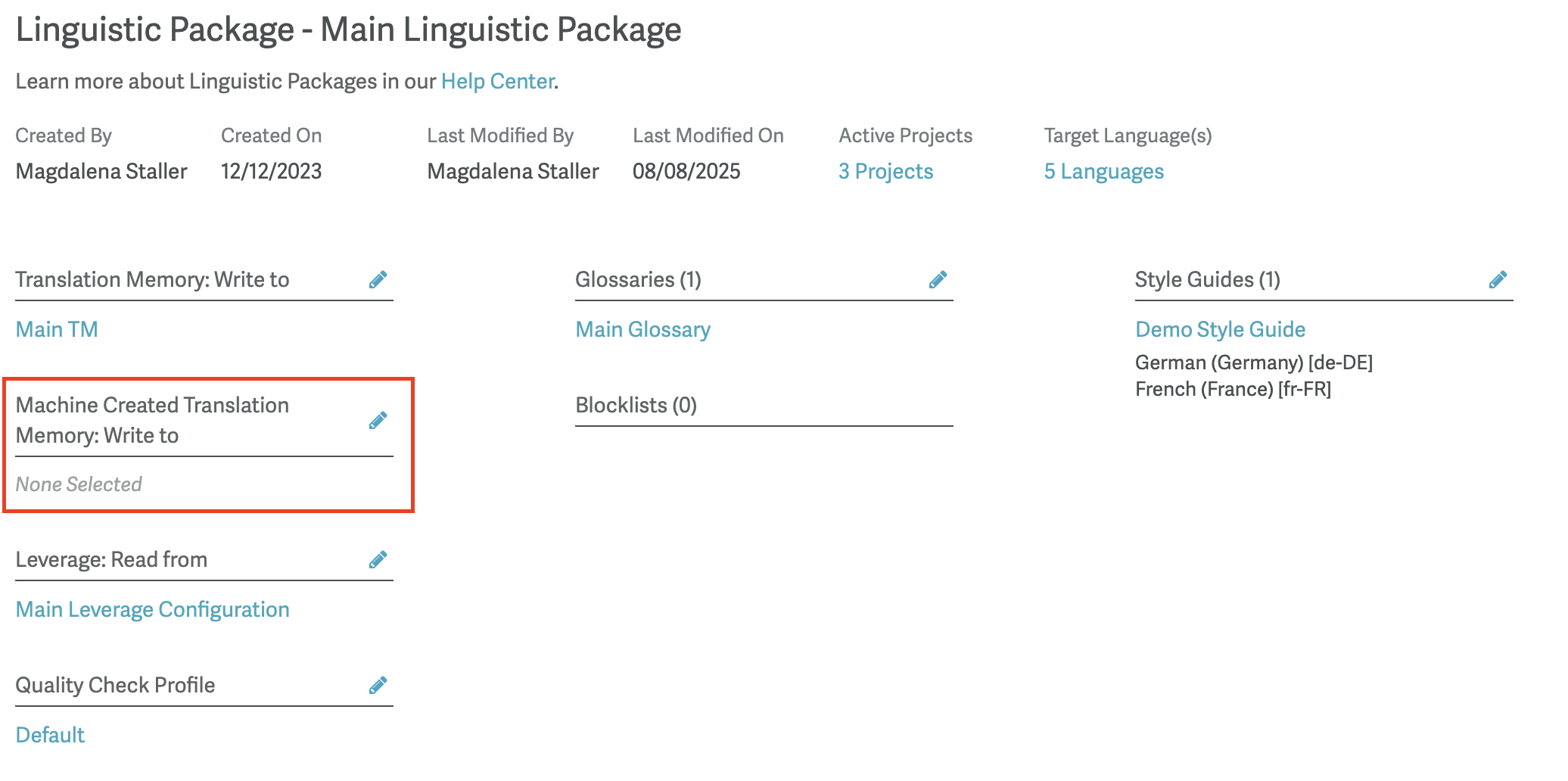Click the Last Modified On date 08/08/2025
Image resolution: width=1568 pixels, height=781 pixels.
coord(686,172)
